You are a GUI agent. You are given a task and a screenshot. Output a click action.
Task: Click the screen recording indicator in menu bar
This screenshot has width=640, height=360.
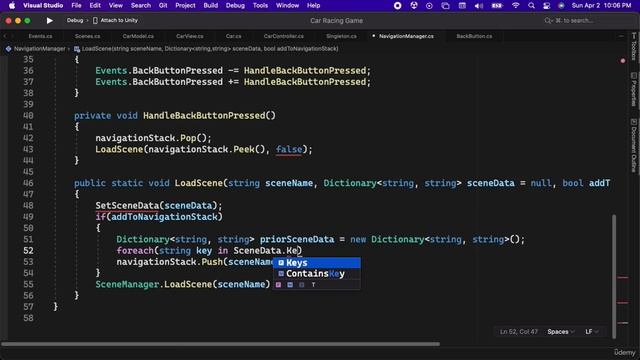(x=398, y=6)
